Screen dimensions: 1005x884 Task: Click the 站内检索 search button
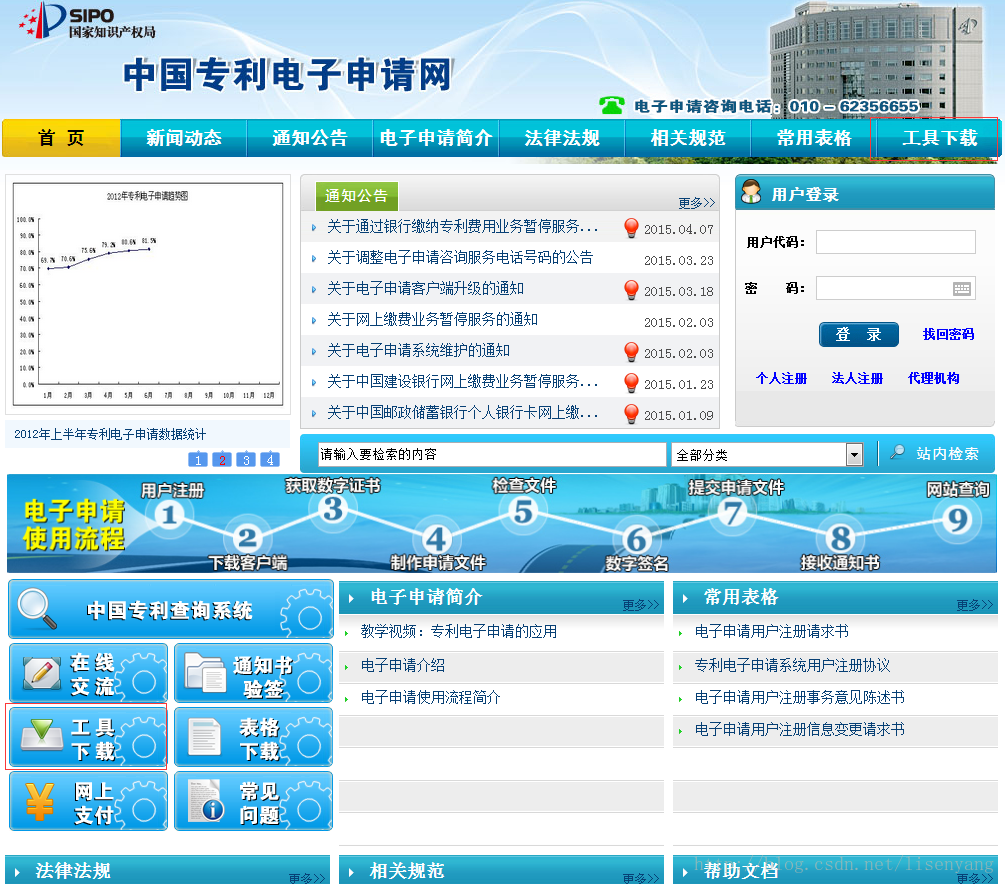point(936,454)
